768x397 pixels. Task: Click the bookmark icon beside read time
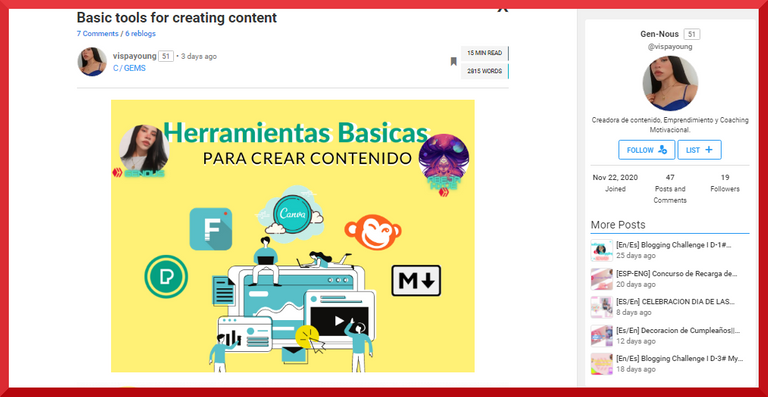click(454, 62)
